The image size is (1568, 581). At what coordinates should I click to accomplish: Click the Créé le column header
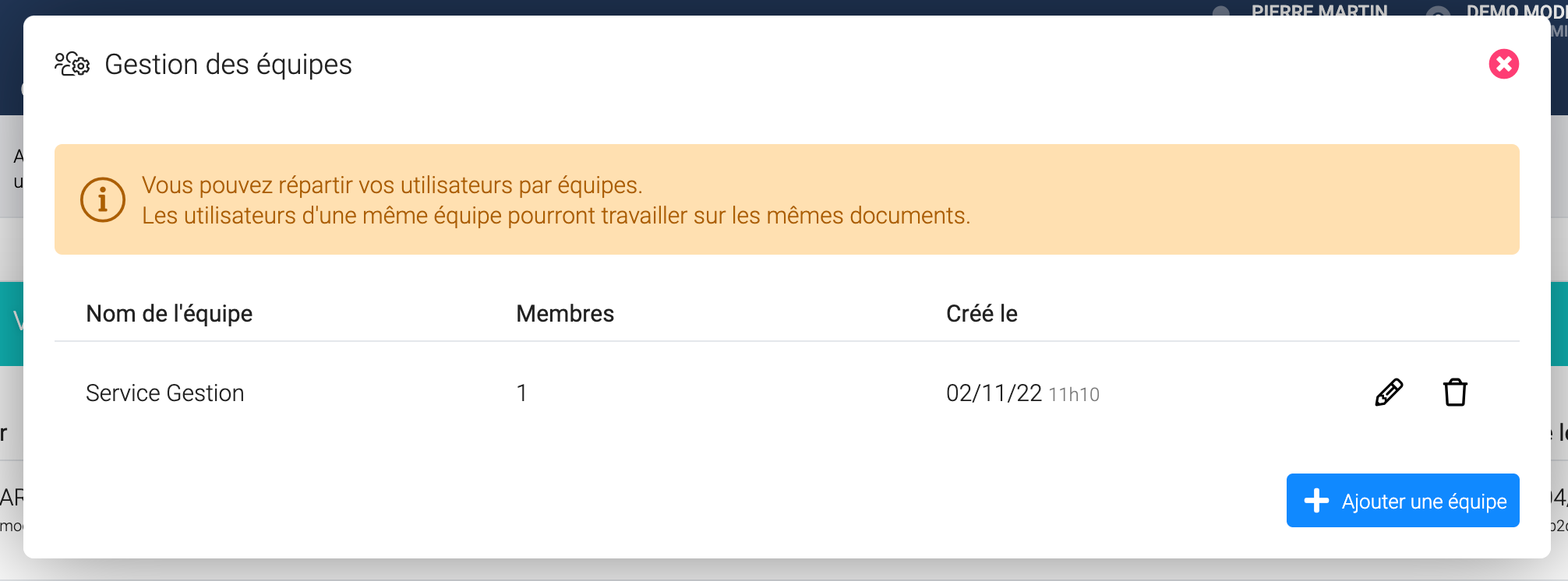(981, 313)
